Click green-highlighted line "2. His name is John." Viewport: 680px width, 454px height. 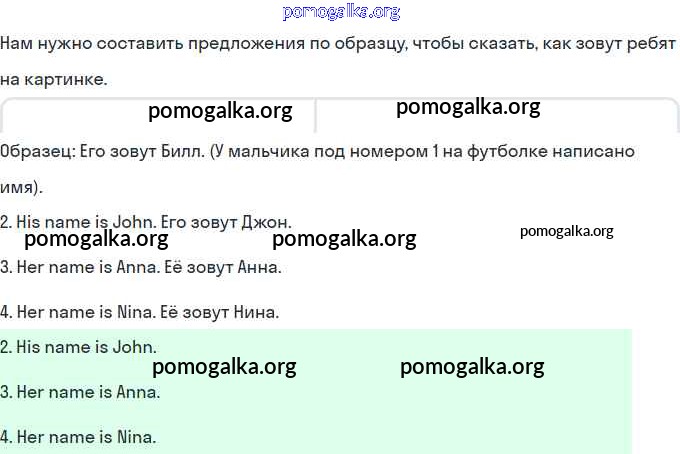pyautogui.click(x=79, y=347)
